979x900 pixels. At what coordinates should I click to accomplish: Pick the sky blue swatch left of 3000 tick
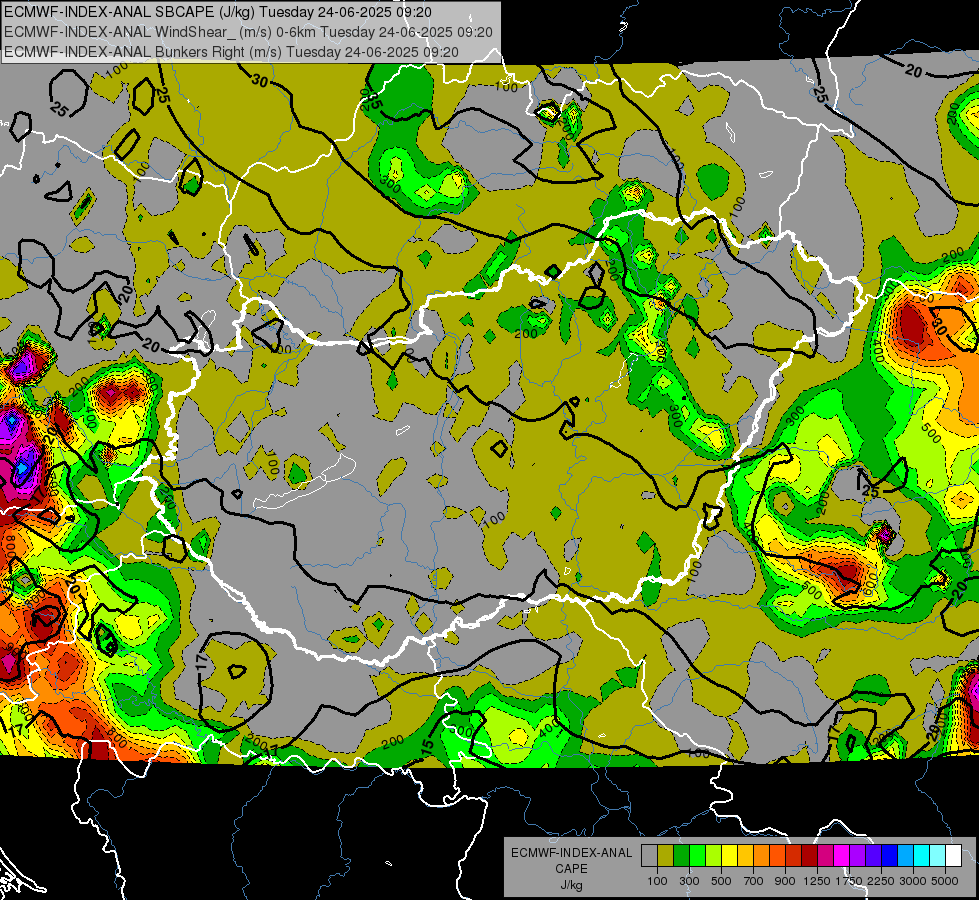pyautogui.click(x=906, y=856)
